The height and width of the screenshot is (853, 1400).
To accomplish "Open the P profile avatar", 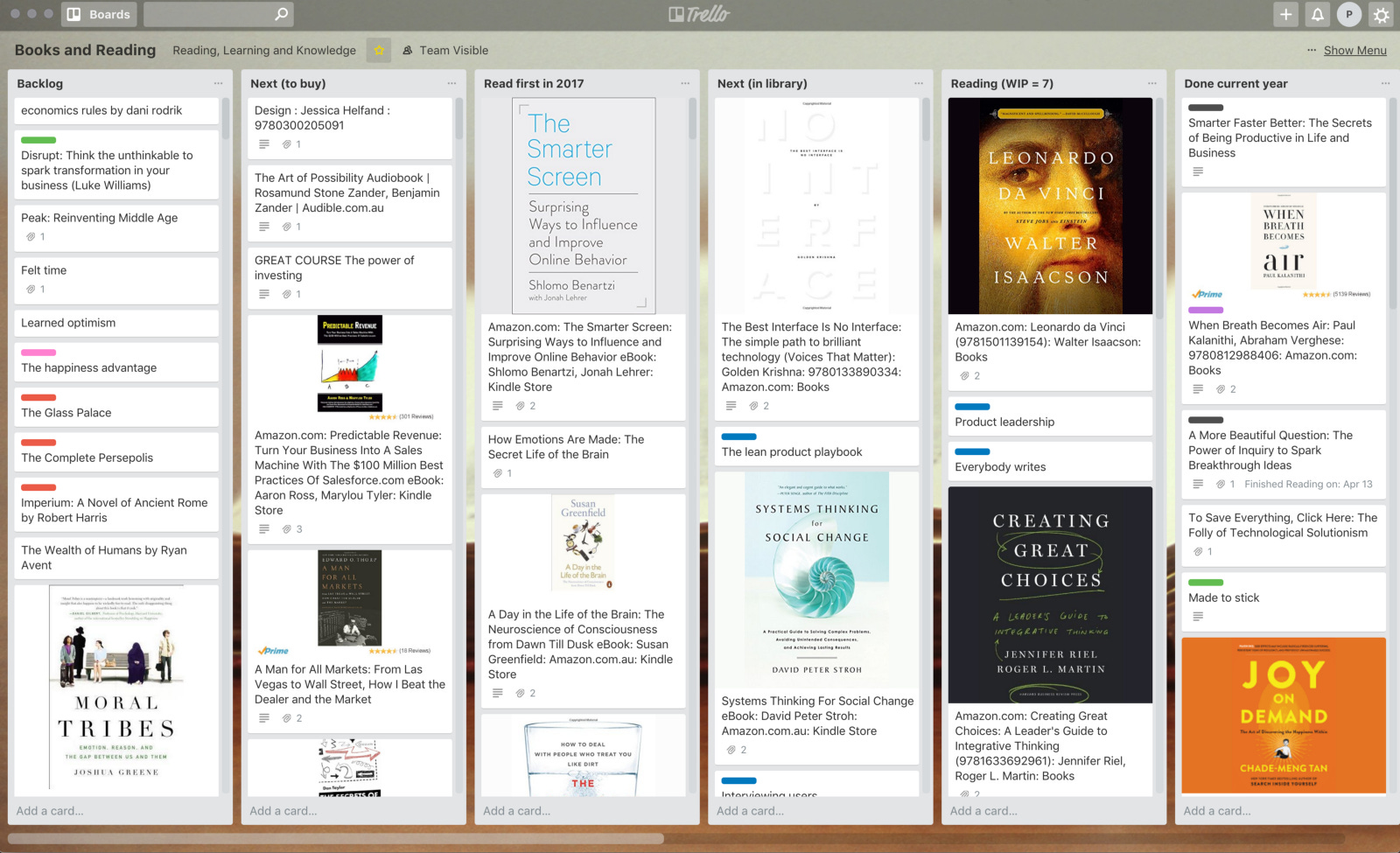I will pos(1349,14).
